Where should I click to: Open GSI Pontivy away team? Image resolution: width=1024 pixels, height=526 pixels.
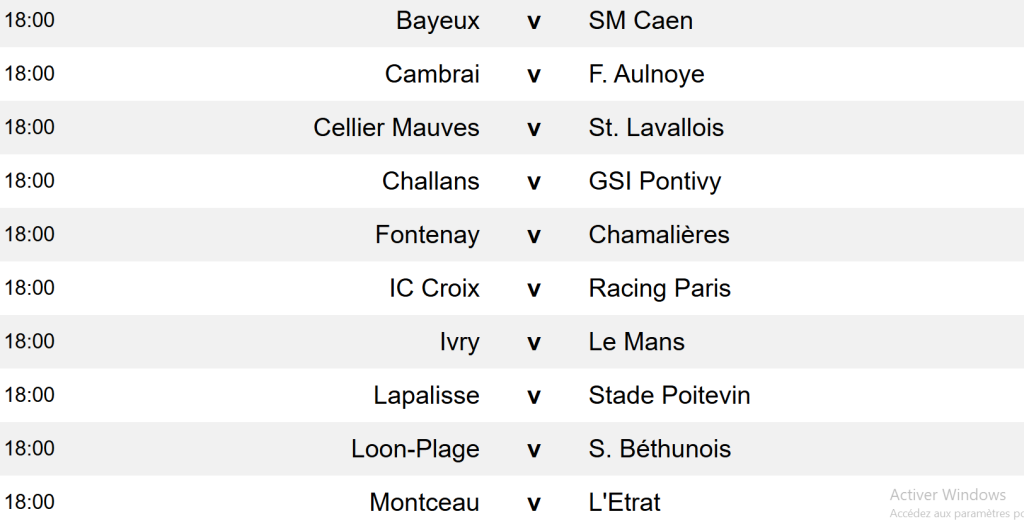pos(654,181)
